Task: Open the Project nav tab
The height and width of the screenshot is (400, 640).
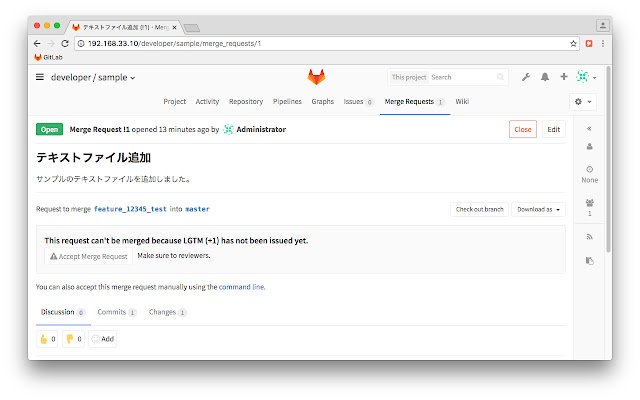Action: [175, 102]
